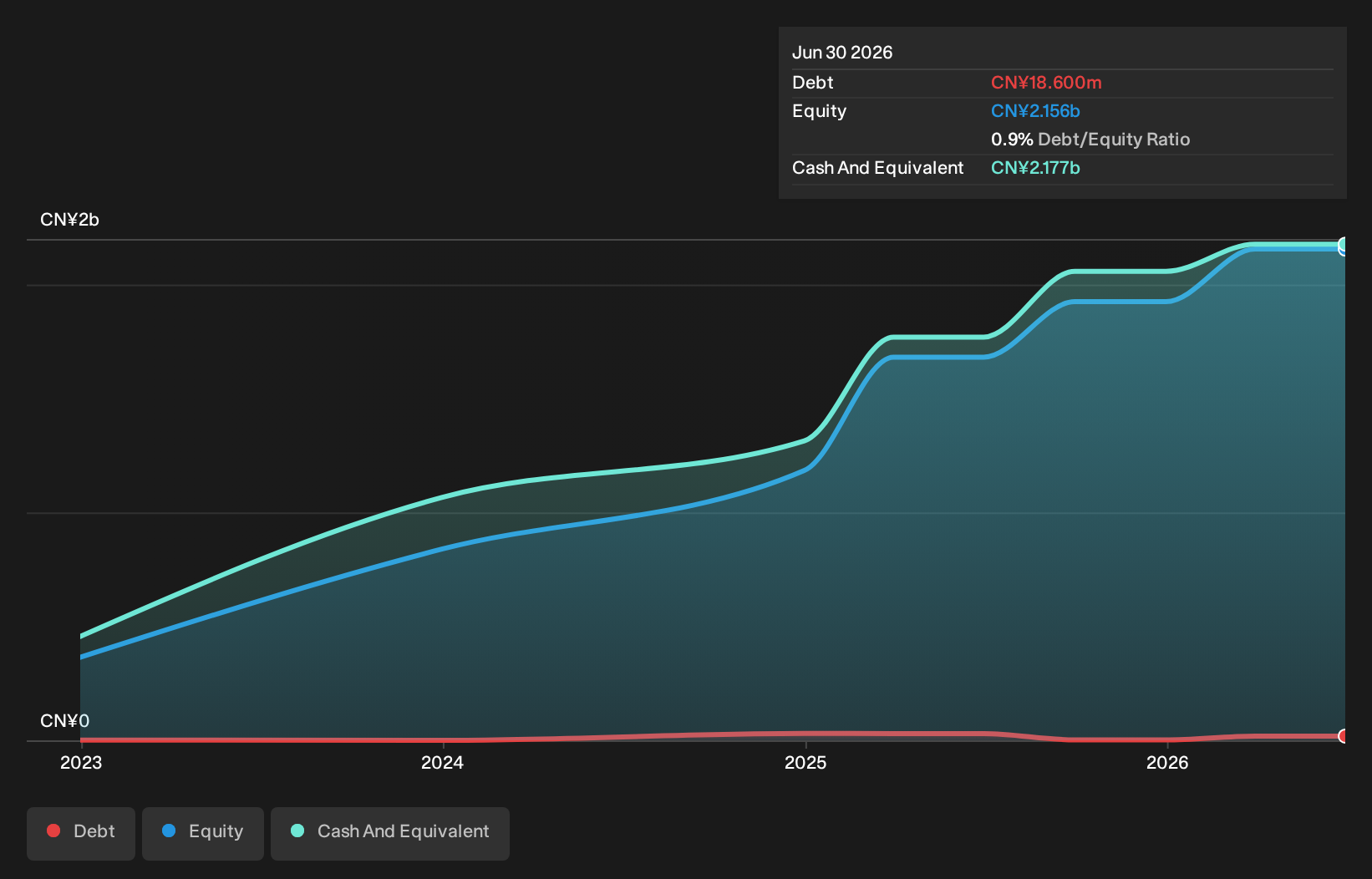Click the 0.9% Debt/Equity Ratio text

(x=1090, y=140)
